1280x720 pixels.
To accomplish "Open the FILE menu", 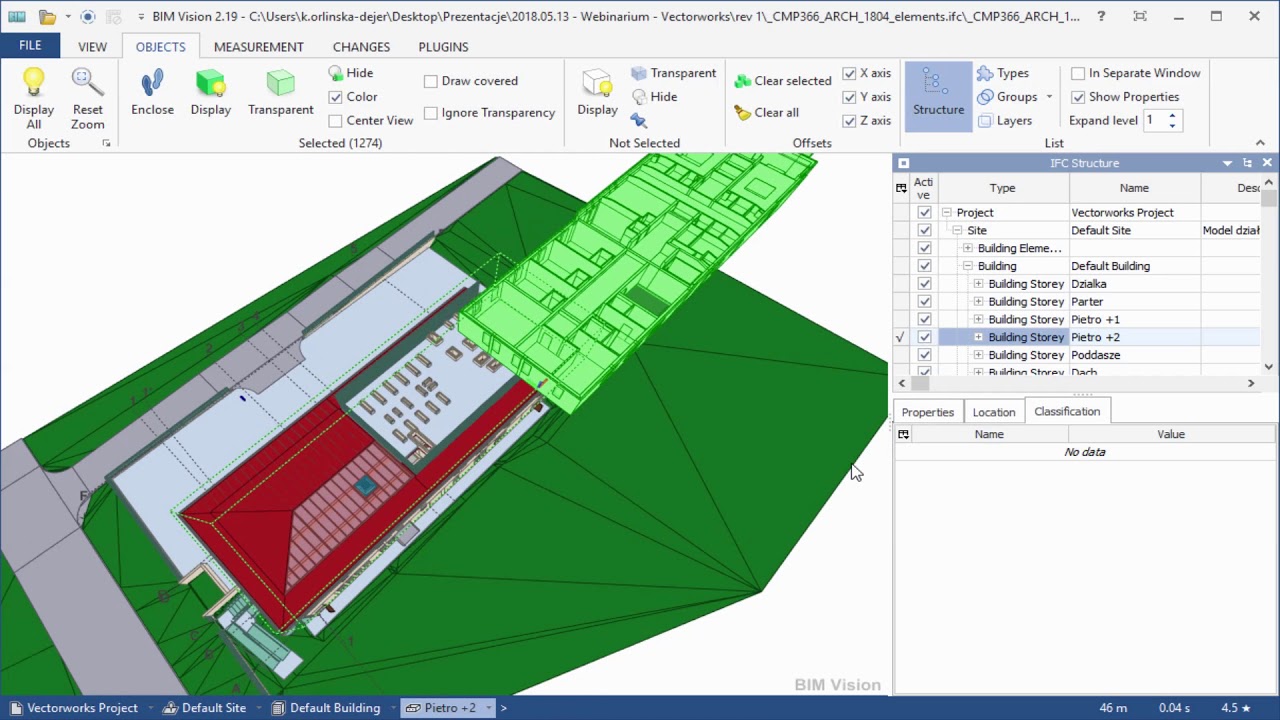I will click(30, 46).
